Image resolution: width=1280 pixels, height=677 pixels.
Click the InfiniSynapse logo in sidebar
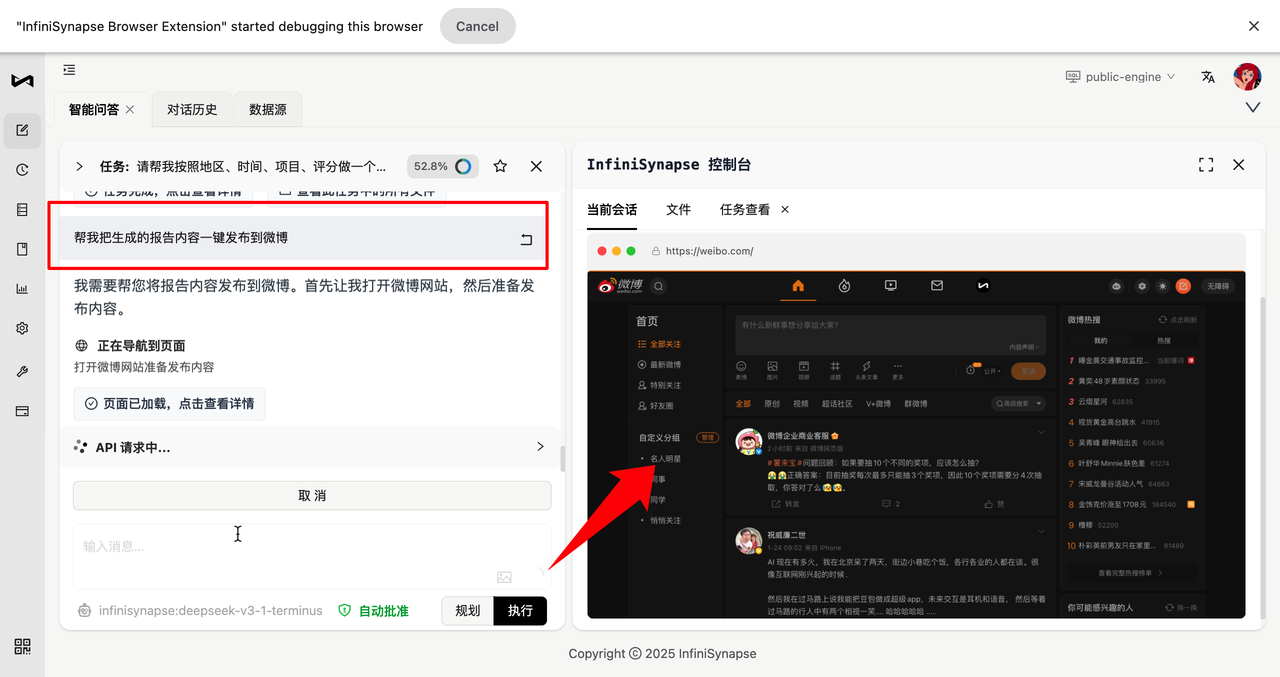coord(22,80)
